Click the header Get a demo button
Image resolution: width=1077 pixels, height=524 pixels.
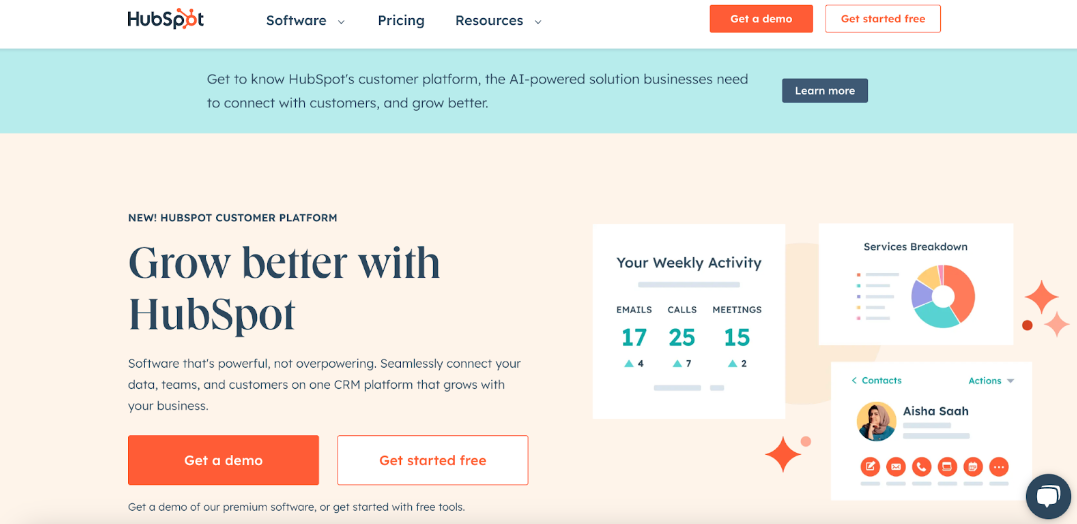(x=761, y=19)
